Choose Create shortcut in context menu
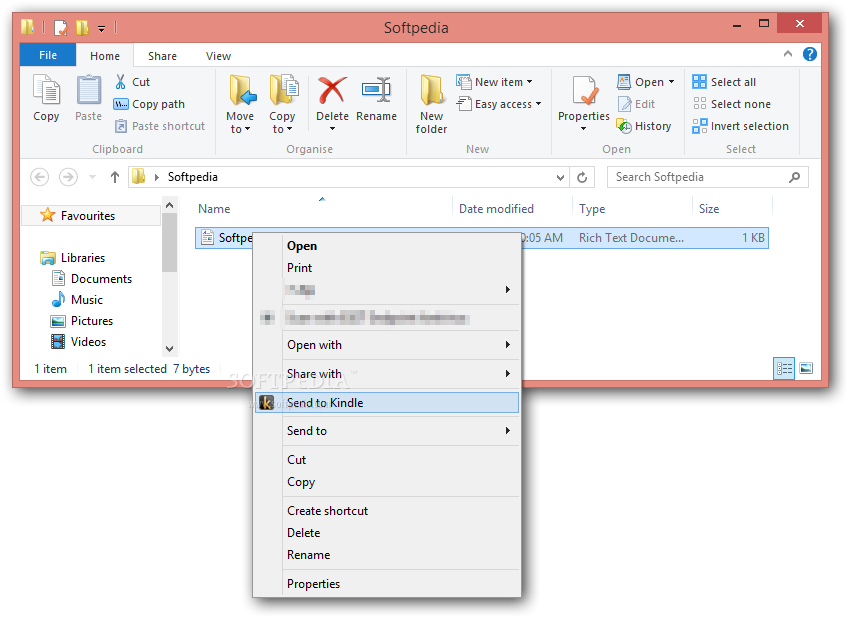Image resolution: width=849 pixels, height=618 pixels. [387, 511]
